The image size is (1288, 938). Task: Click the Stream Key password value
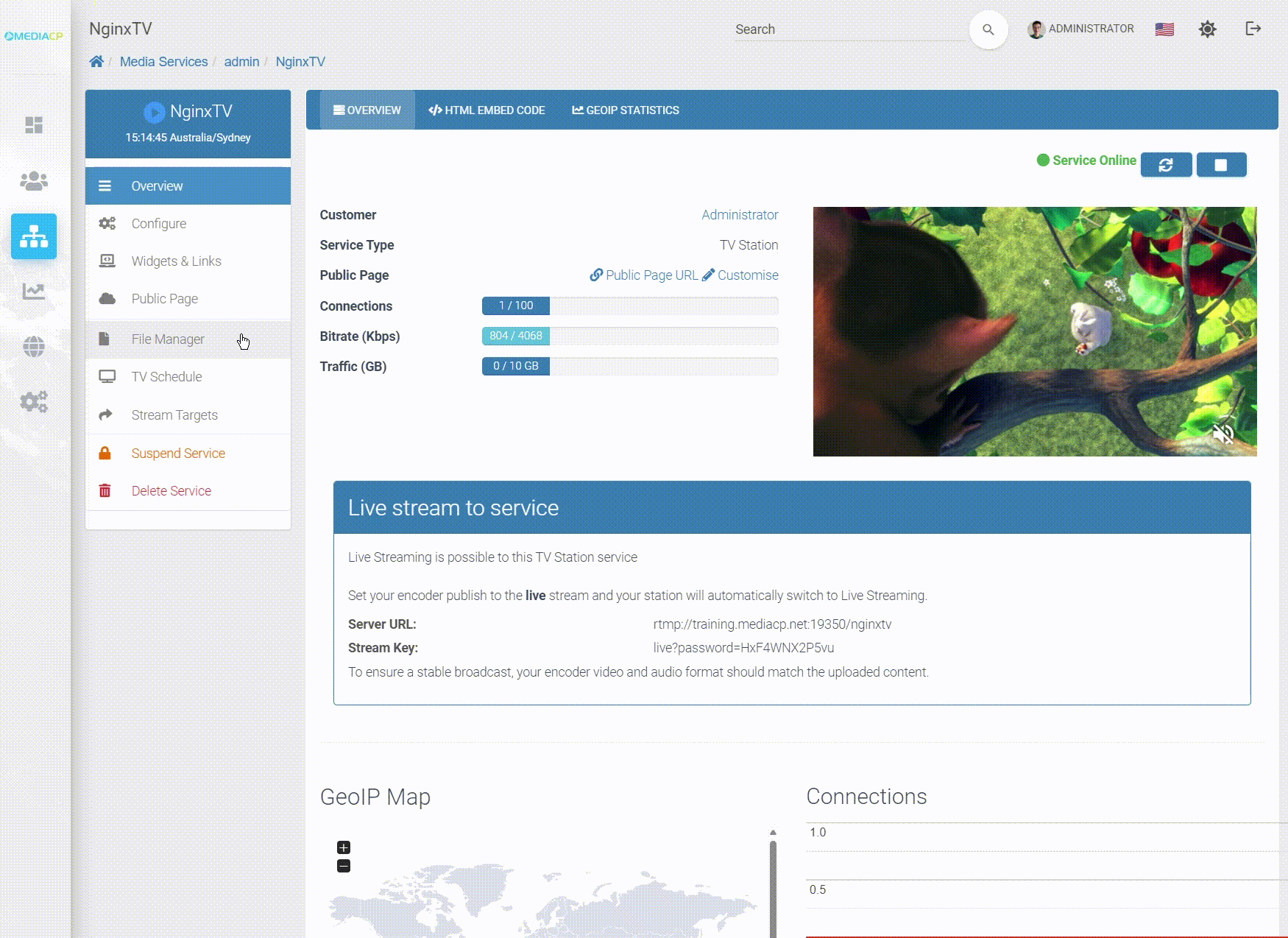[x=743, y=648]
